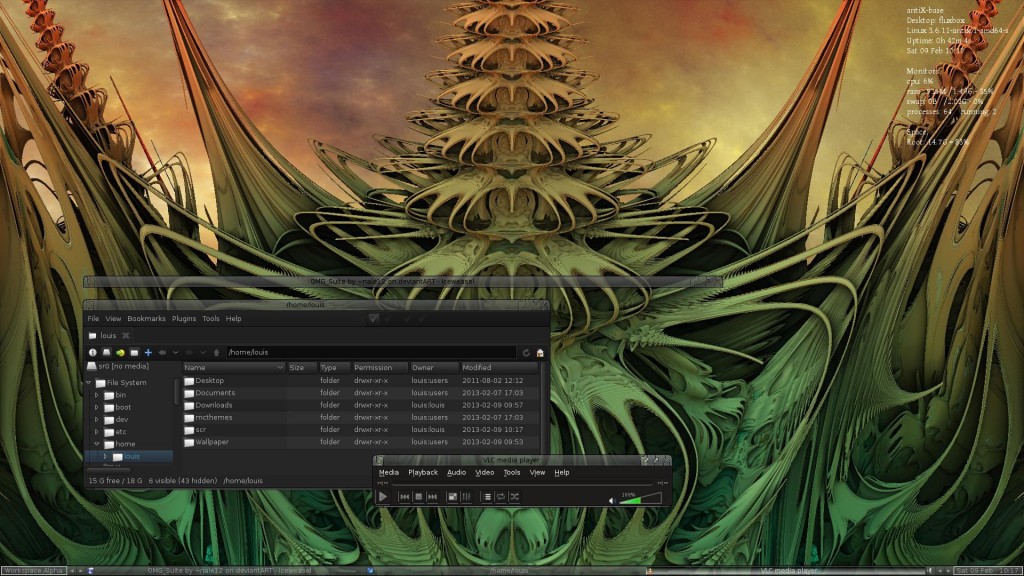Show the VLC playlist
This screenshot has width=1024, height=576.
pyautogui.click(x=487, y=497)
